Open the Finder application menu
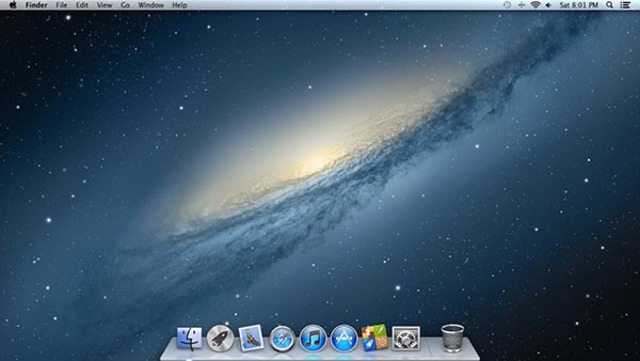This screenshot has width=640, height=361. coord(36,5)
